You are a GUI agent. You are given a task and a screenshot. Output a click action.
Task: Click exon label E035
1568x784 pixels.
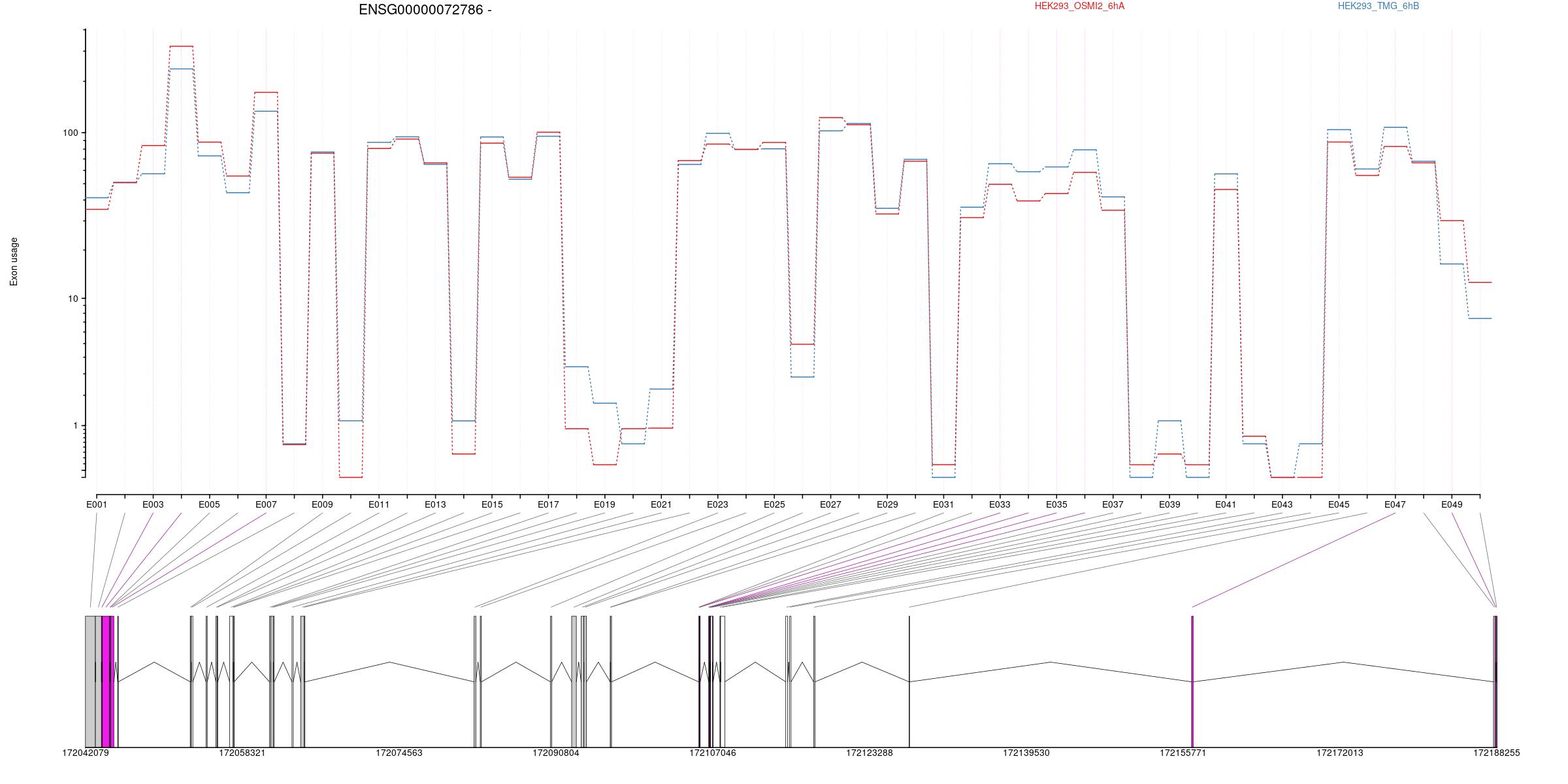(1056, 504)
